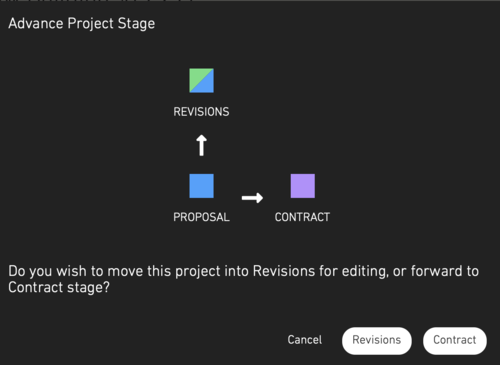Click the green-and-blue Revisions stage icon
The height and width of the screenshot is (365, 500).
[x=201, y=80]
